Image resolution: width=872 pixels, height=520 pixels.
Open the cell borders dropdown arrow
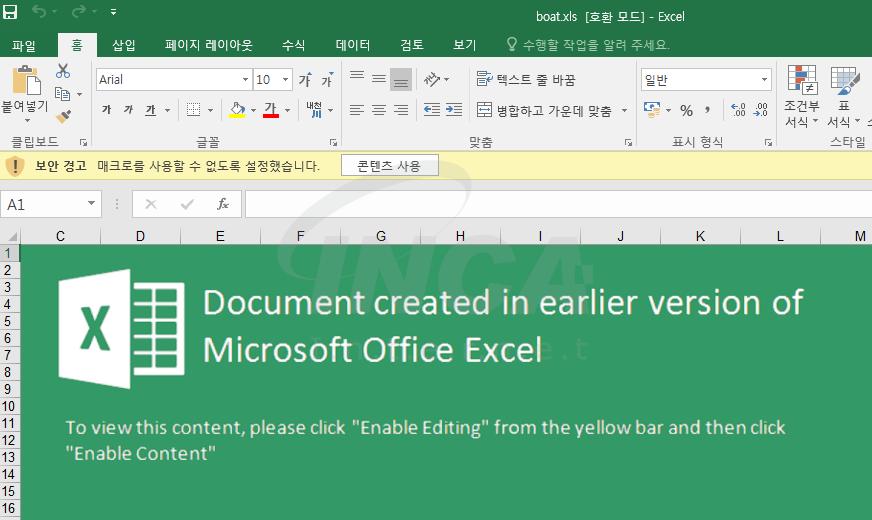[x=210, y=110]
